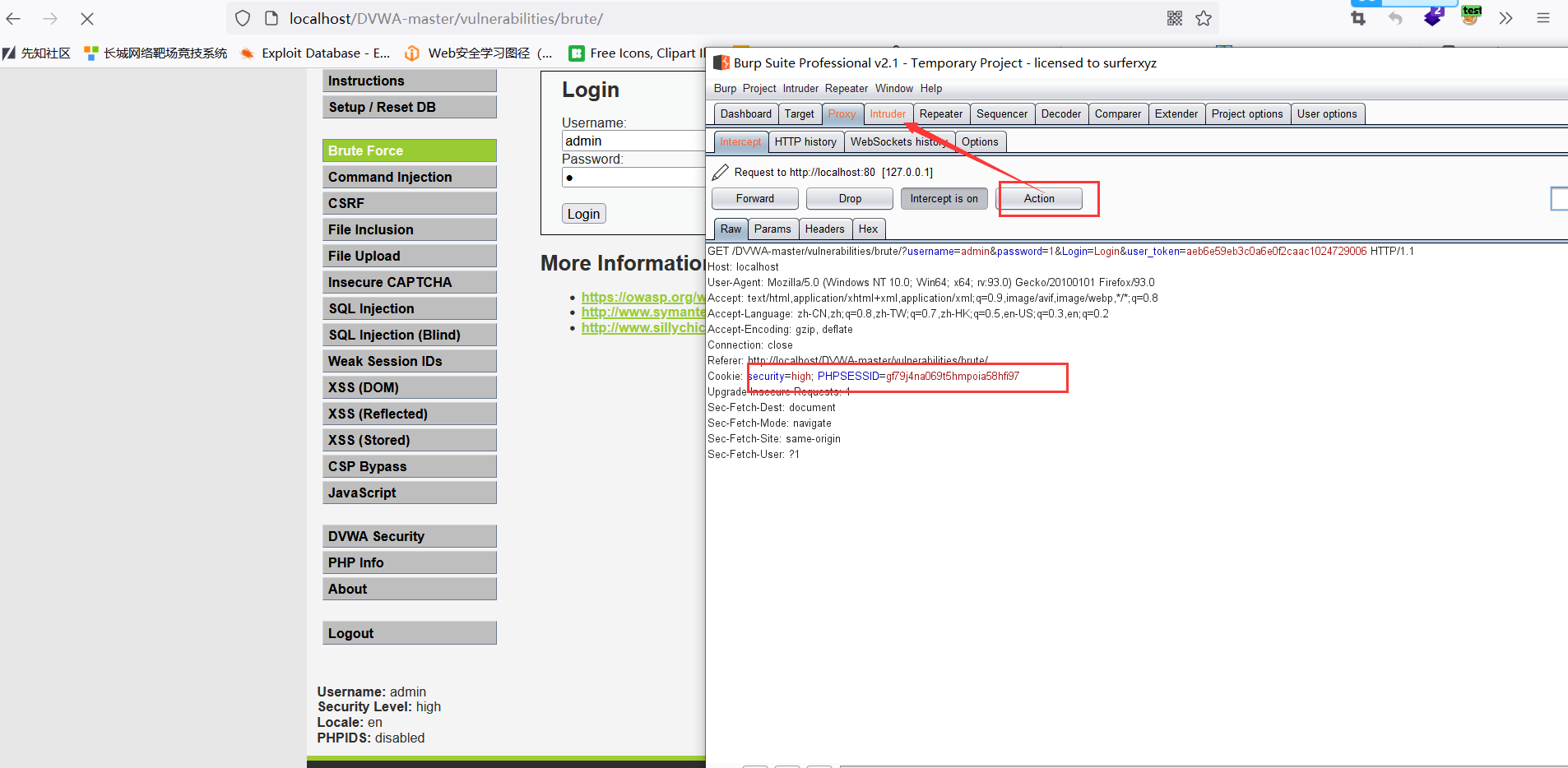1568x768 pixels.
Task: Open the FoxyProxy test extension icon
Action: 1470,16
